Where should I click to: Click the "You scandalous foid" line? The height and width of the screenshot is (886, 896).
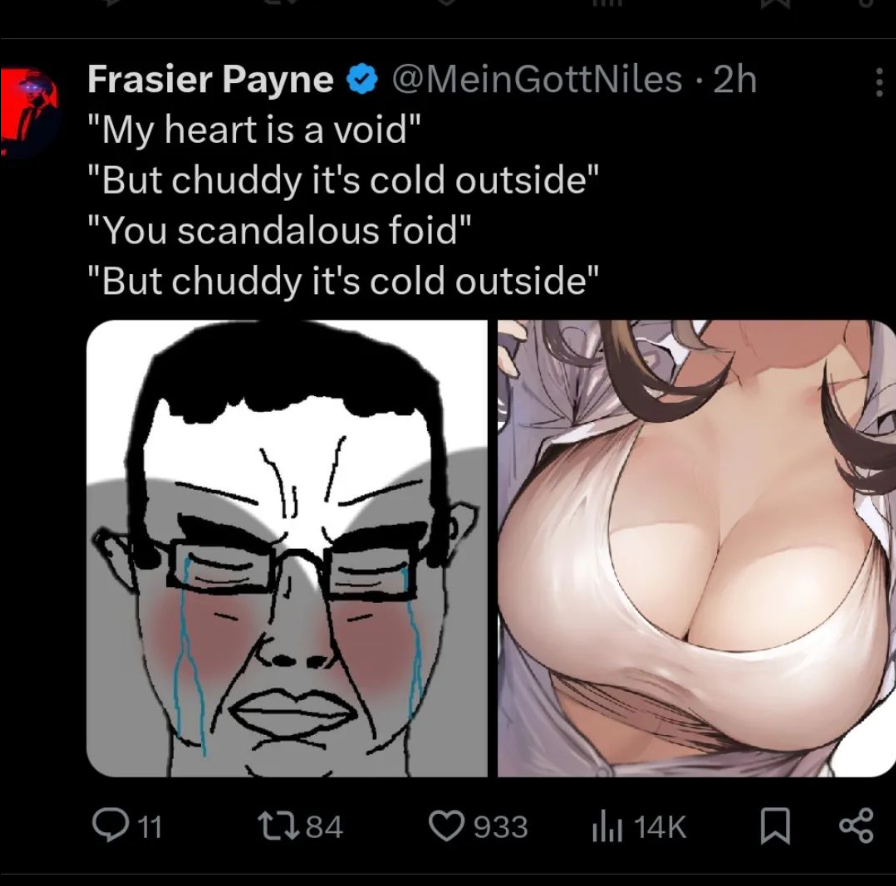click(x=280, y=230)
